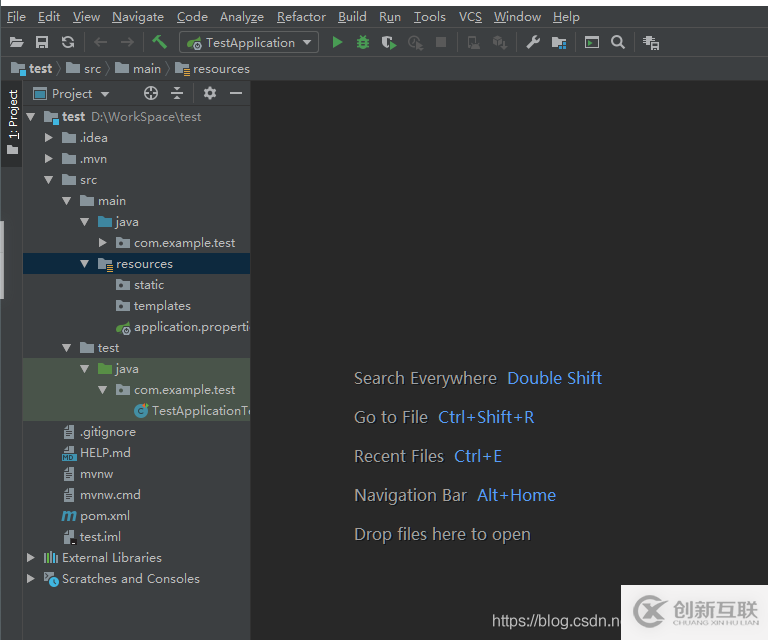
Task: Expand the External Libraries node
Action: tap(31, 558)
